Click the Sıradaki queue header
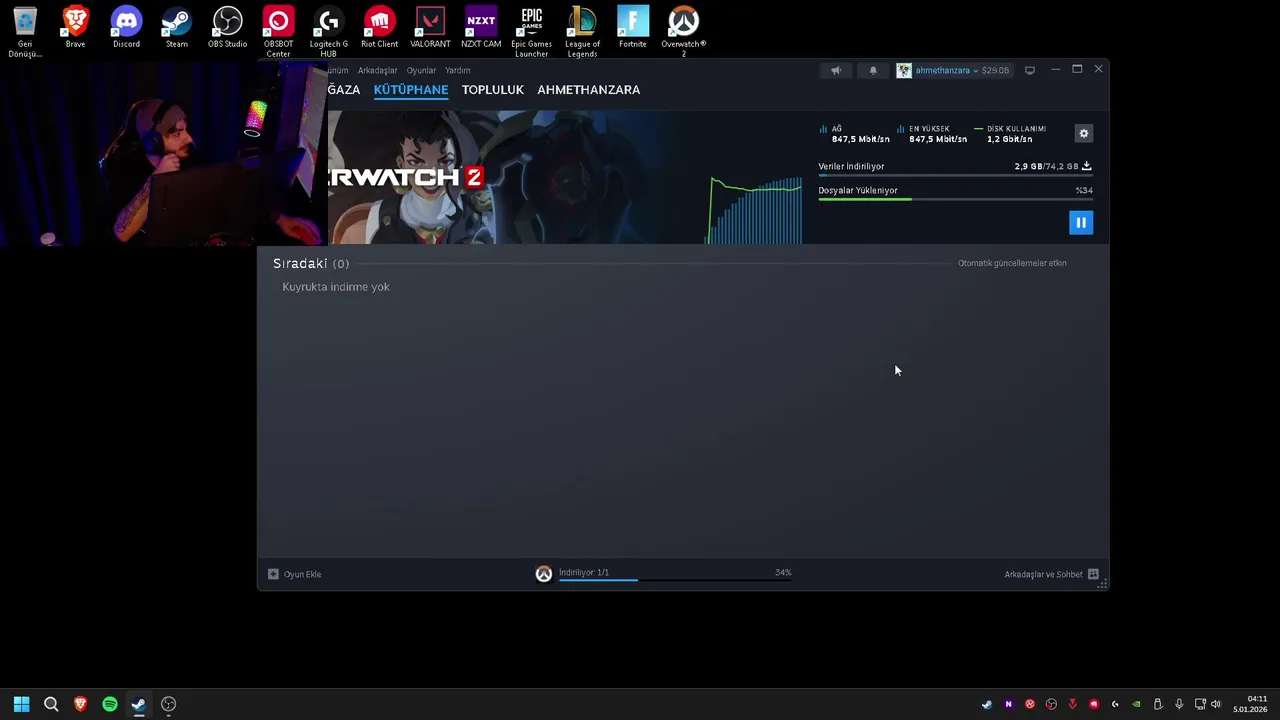The height and width of the screenshot is (720, 1280). click(311, 263)
